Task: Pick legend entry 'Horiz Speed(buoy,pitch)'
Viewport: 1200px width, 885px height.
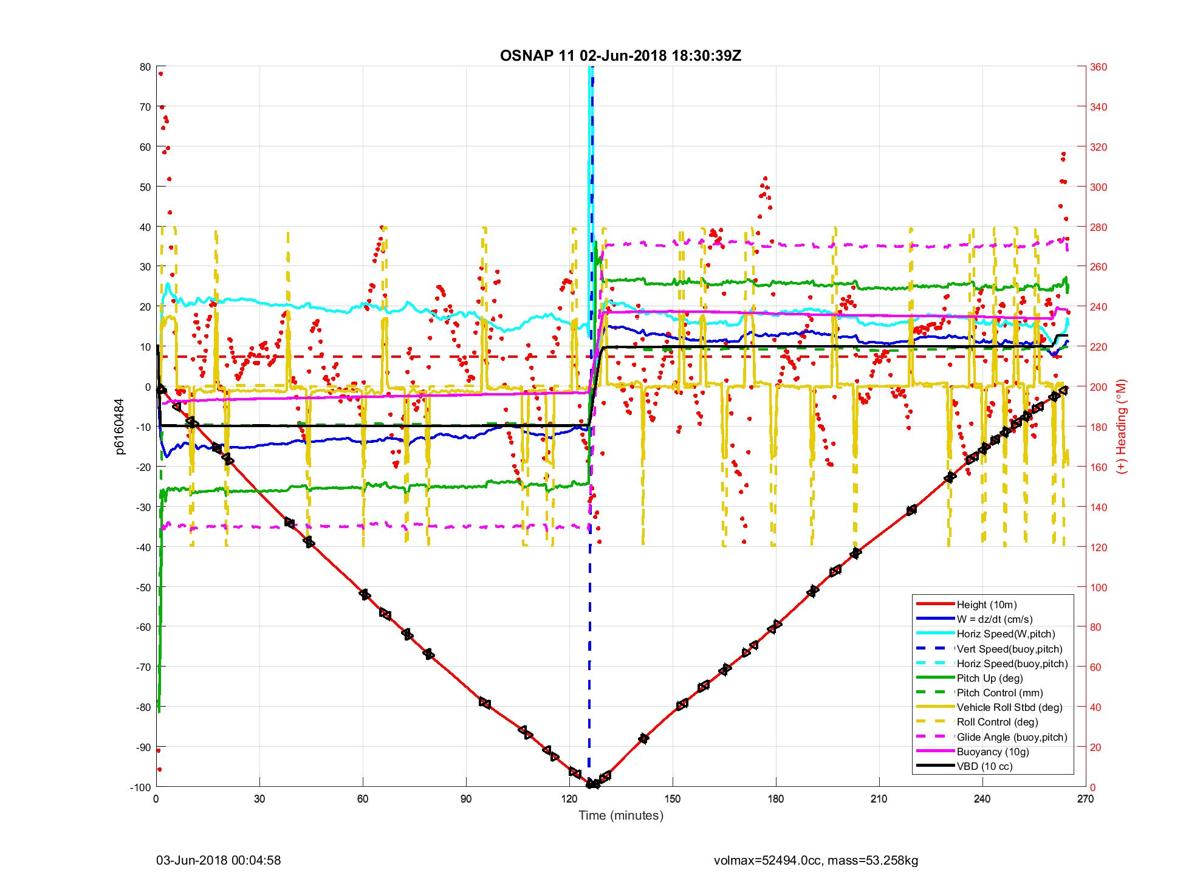Action: coord(1012,663)
